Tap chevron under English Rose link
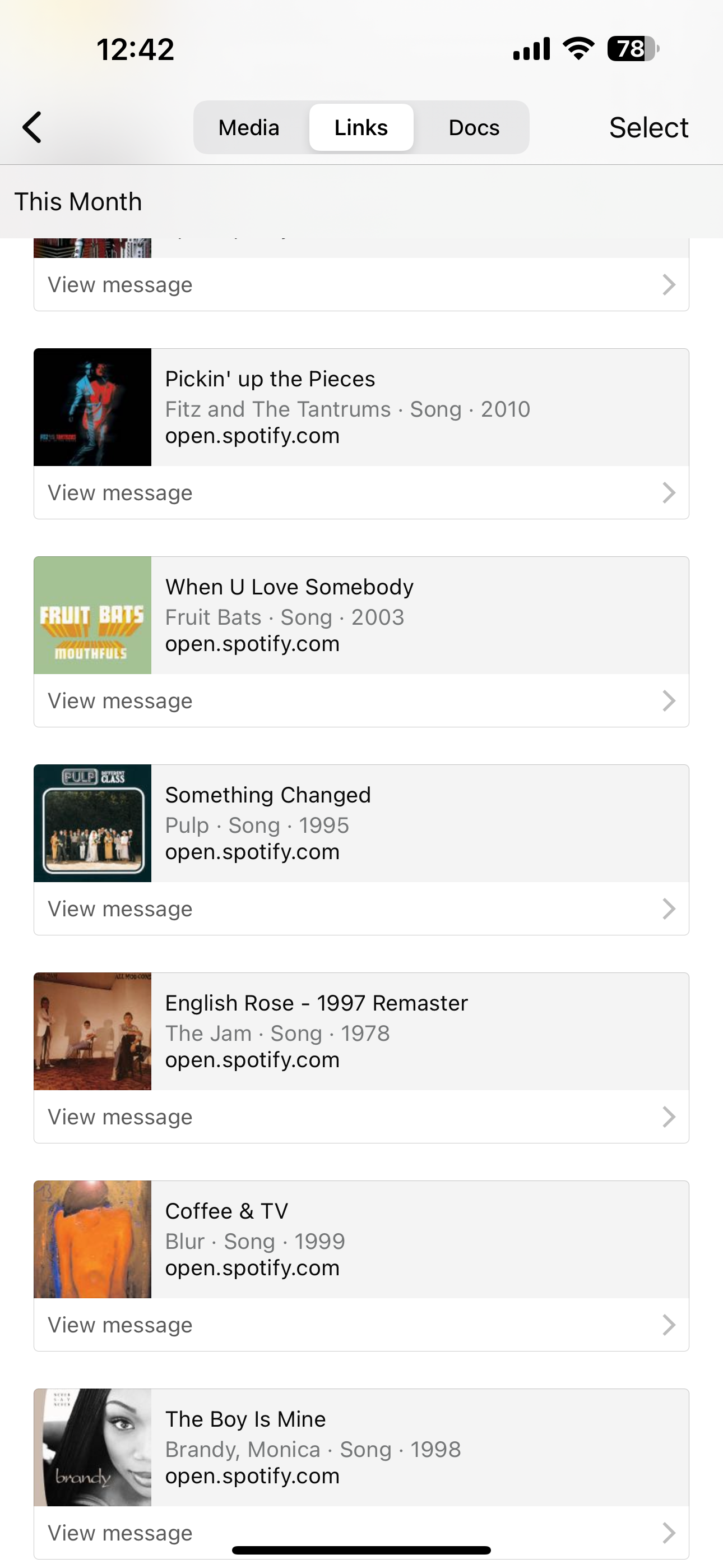Image resolution: width=723 pixels, height=1568 pixels. click(669, 1118)
